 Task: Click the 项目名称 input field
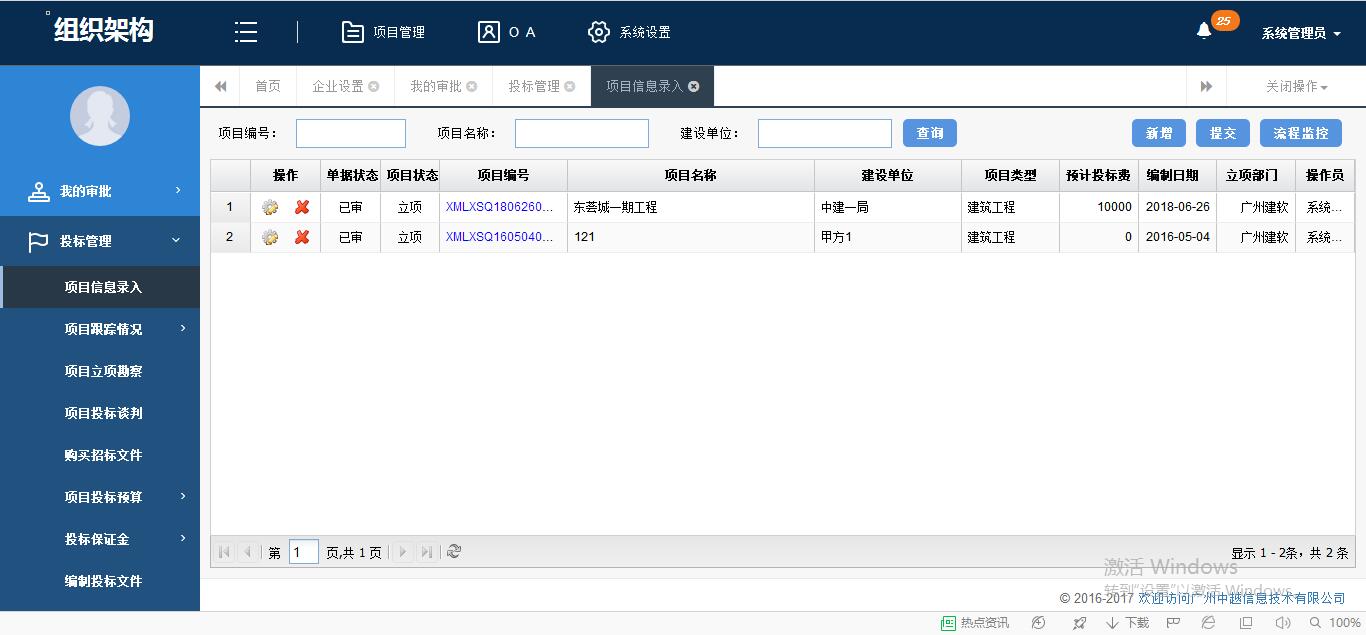tap(581, 133)
